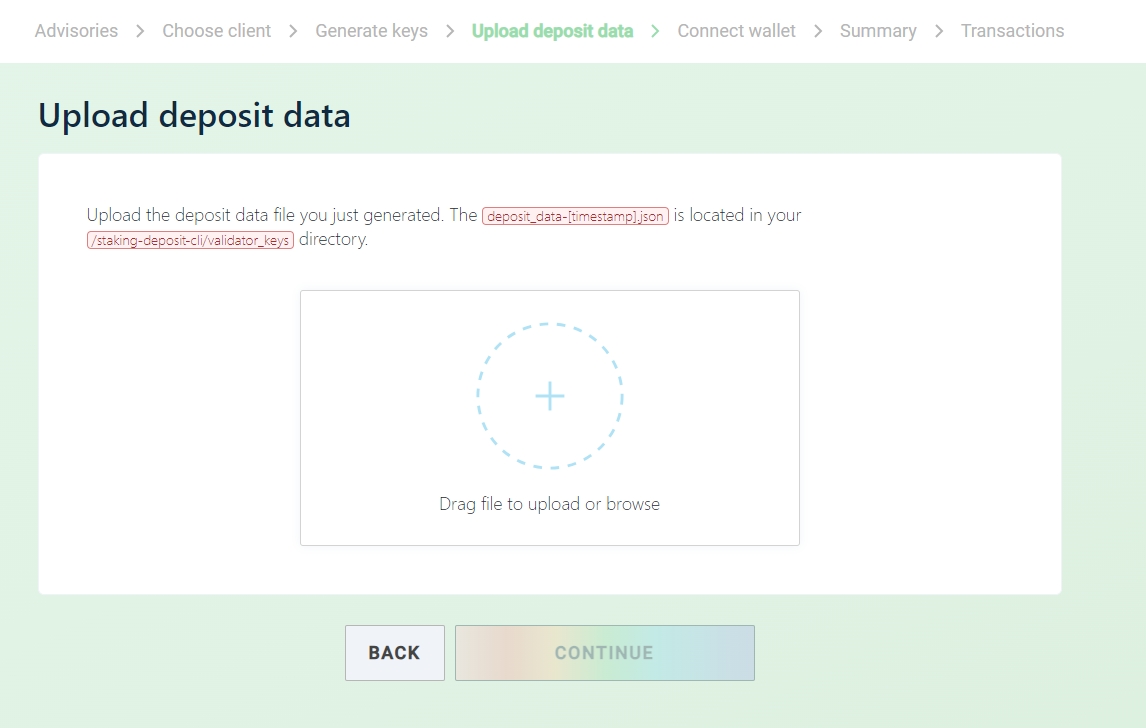This screenshot has width=1146, height=728.
Task: Open the Choose client step
Action: tap(216, 31)
